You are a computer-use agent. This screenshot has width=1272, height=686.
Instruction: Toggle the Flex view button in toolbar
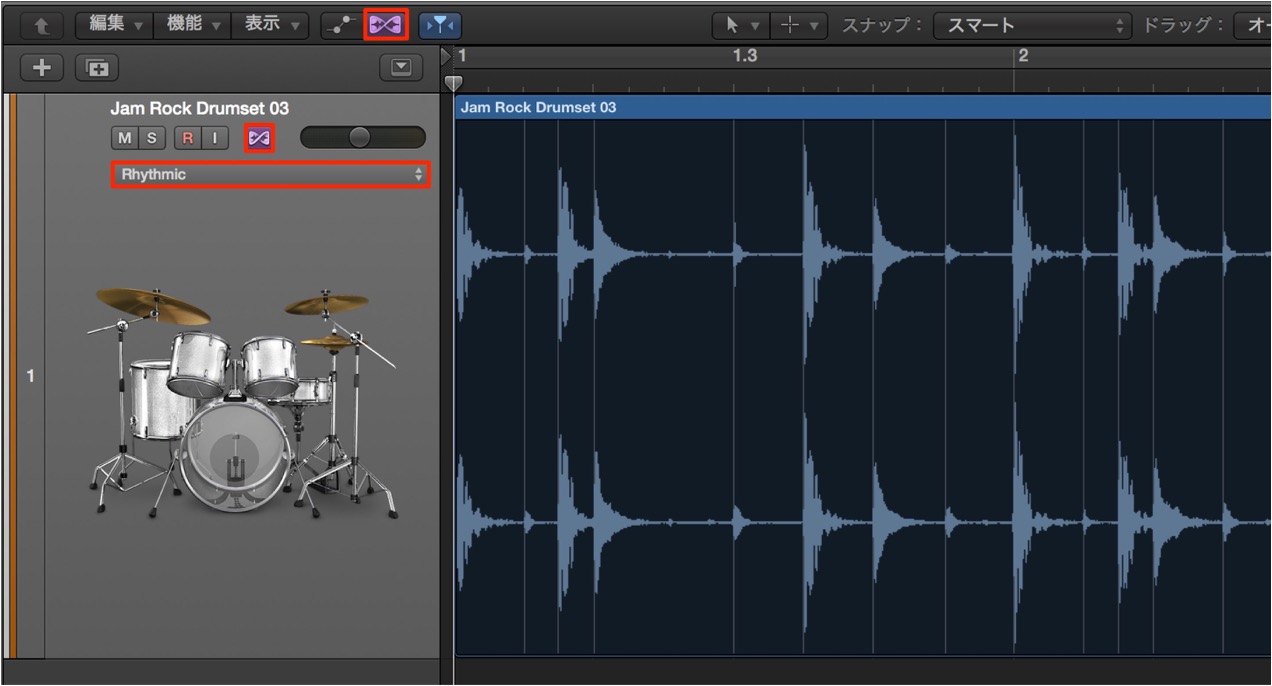pyautogui.click(x=385, y=24)
